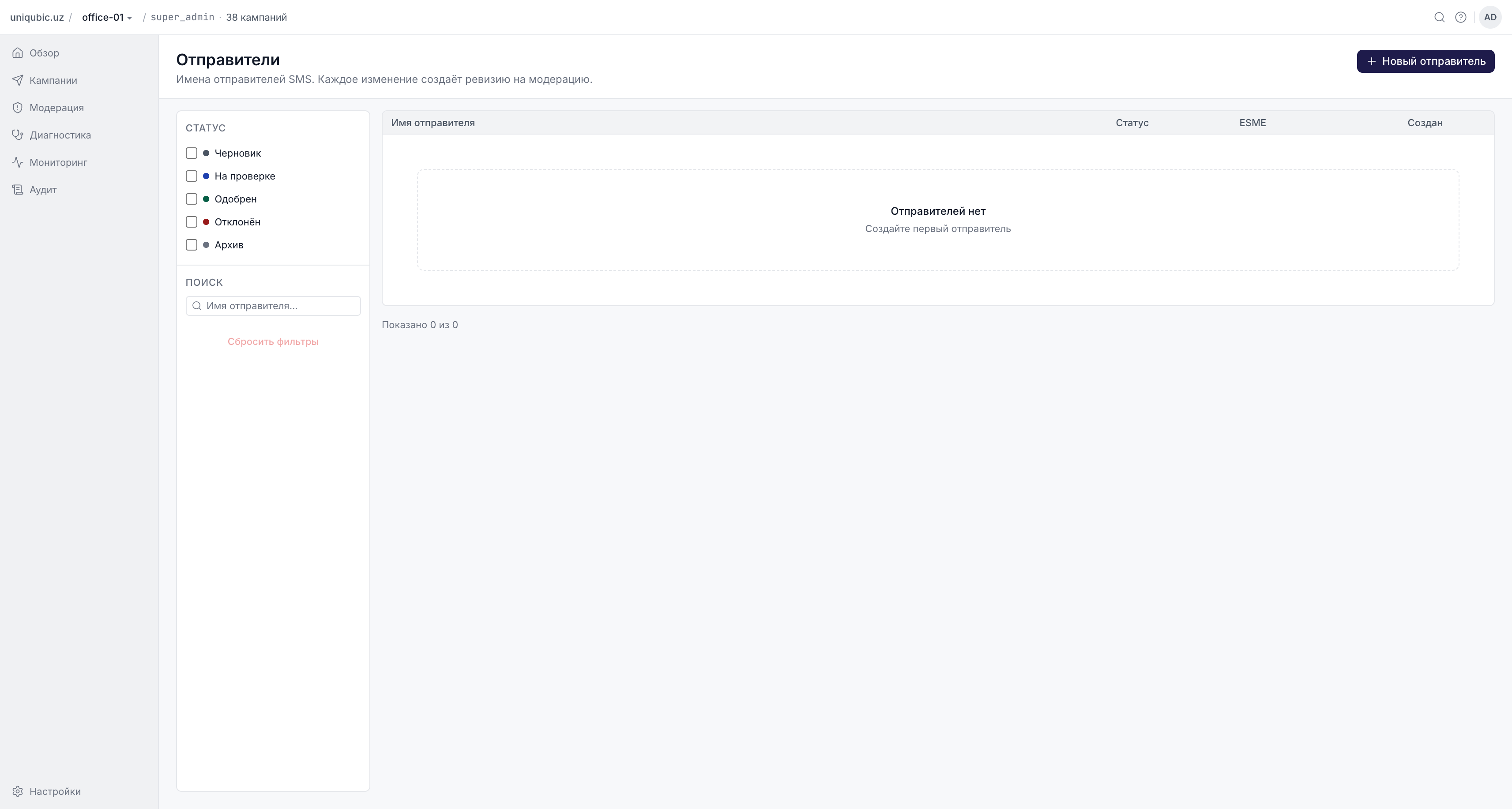Open the AD user avatar menu
The height and width of the screenshot is (809, 1512).
point(1489,17)
